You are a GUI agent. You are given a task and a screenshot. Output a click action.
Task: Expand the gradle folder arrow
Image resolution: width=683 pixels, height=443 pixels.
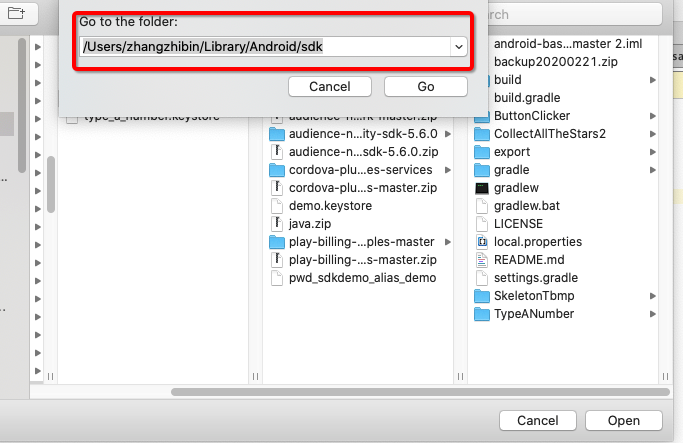[653, 170]
